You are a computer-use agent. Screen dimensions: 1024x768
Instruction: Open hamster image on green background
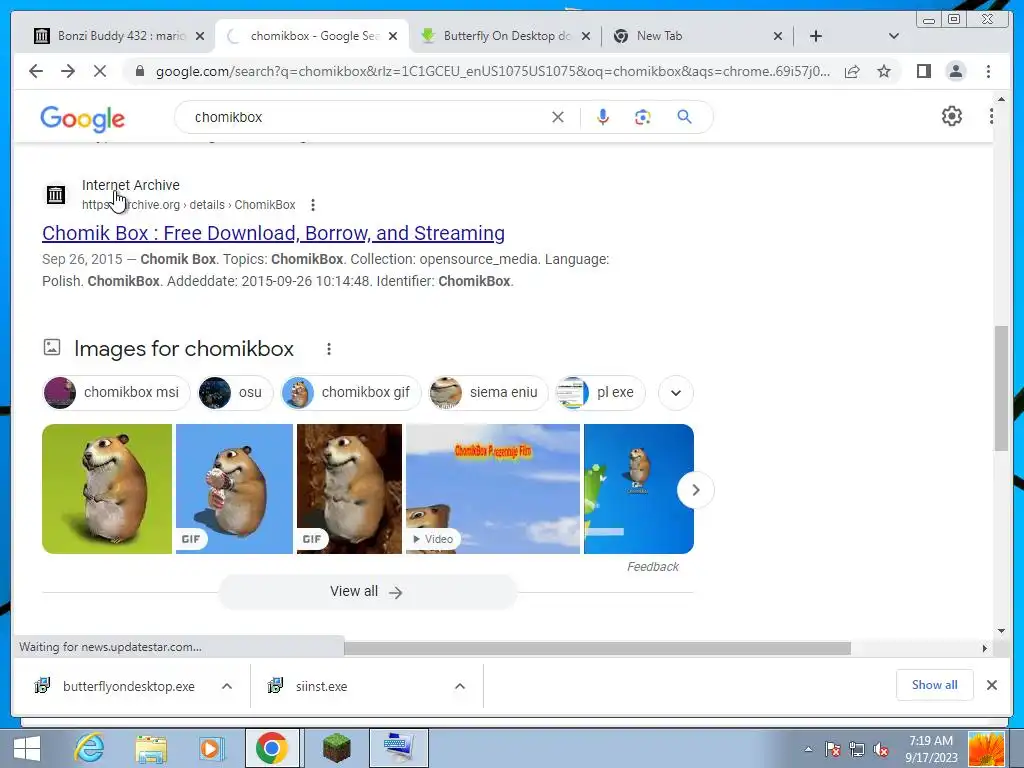pyautogui.click(x=107, y=489)
